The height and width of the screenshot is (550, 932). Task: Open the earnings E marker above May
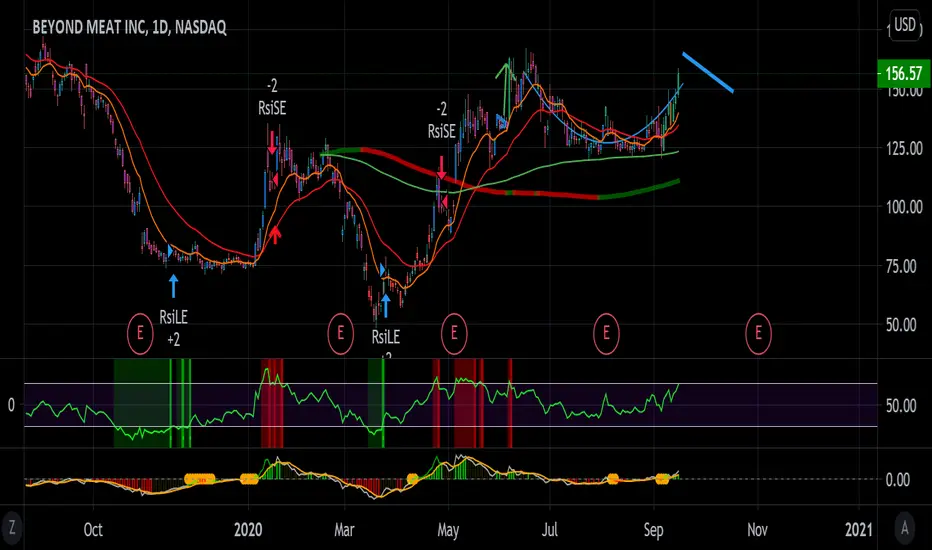point(454,333)
